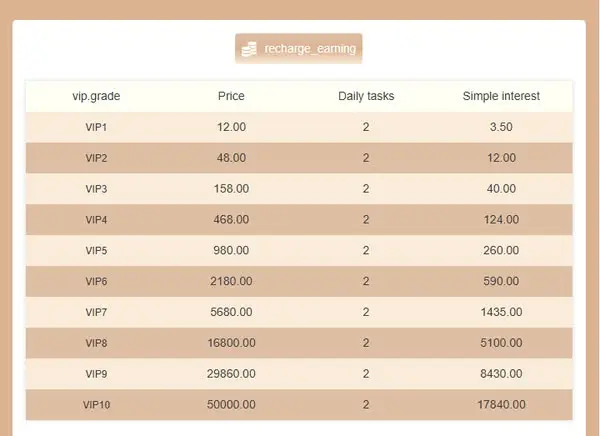
Task: Click the 50000.00 price value
Action: pos(231,405)
